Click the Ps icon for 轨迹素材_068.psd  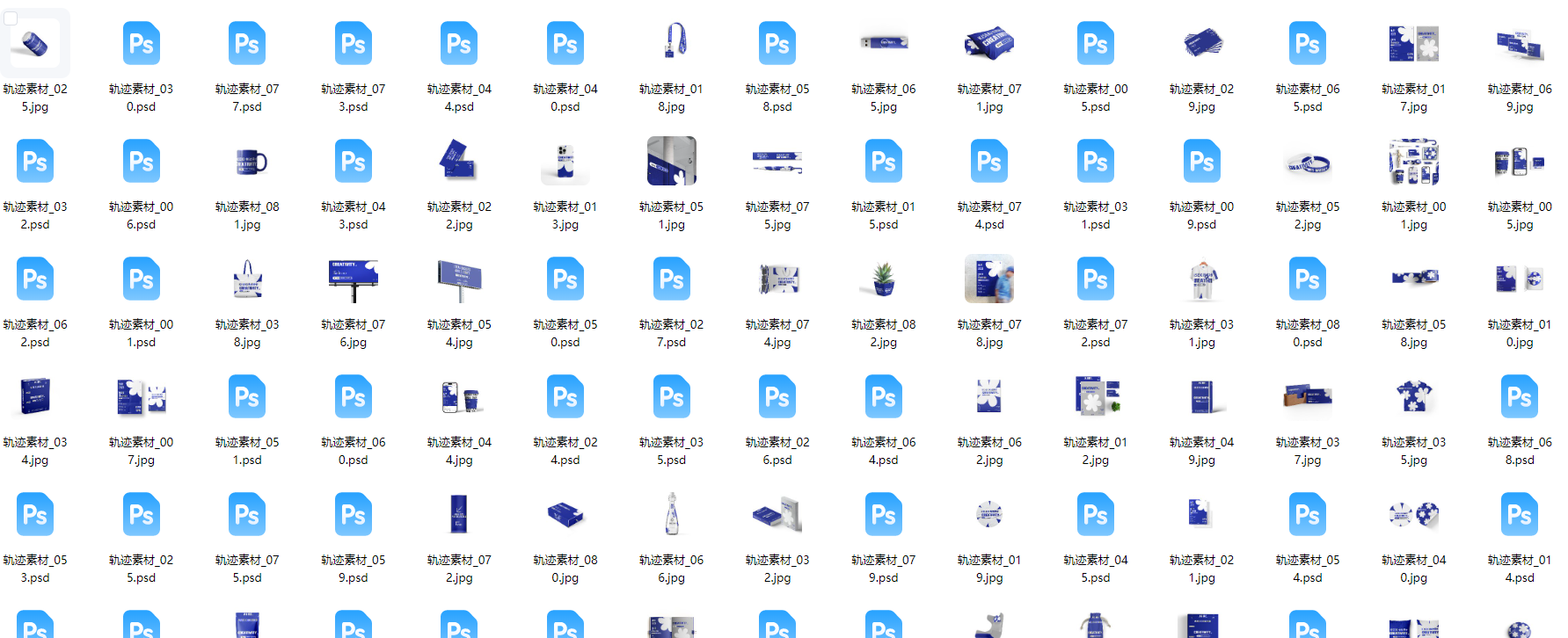1520,396
